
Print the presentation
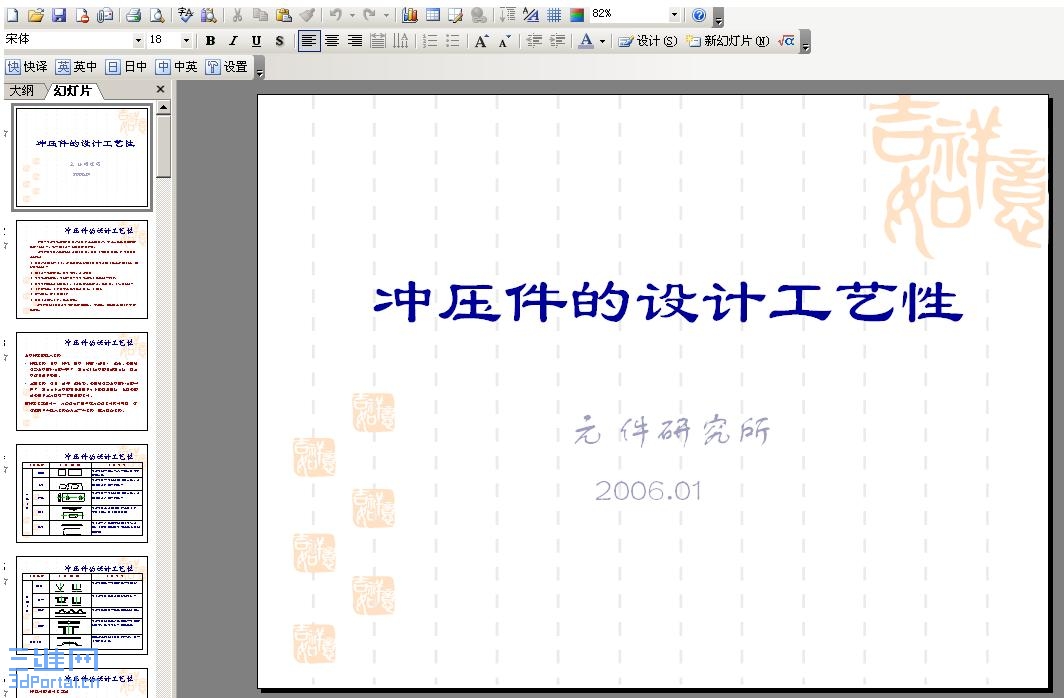134,14
